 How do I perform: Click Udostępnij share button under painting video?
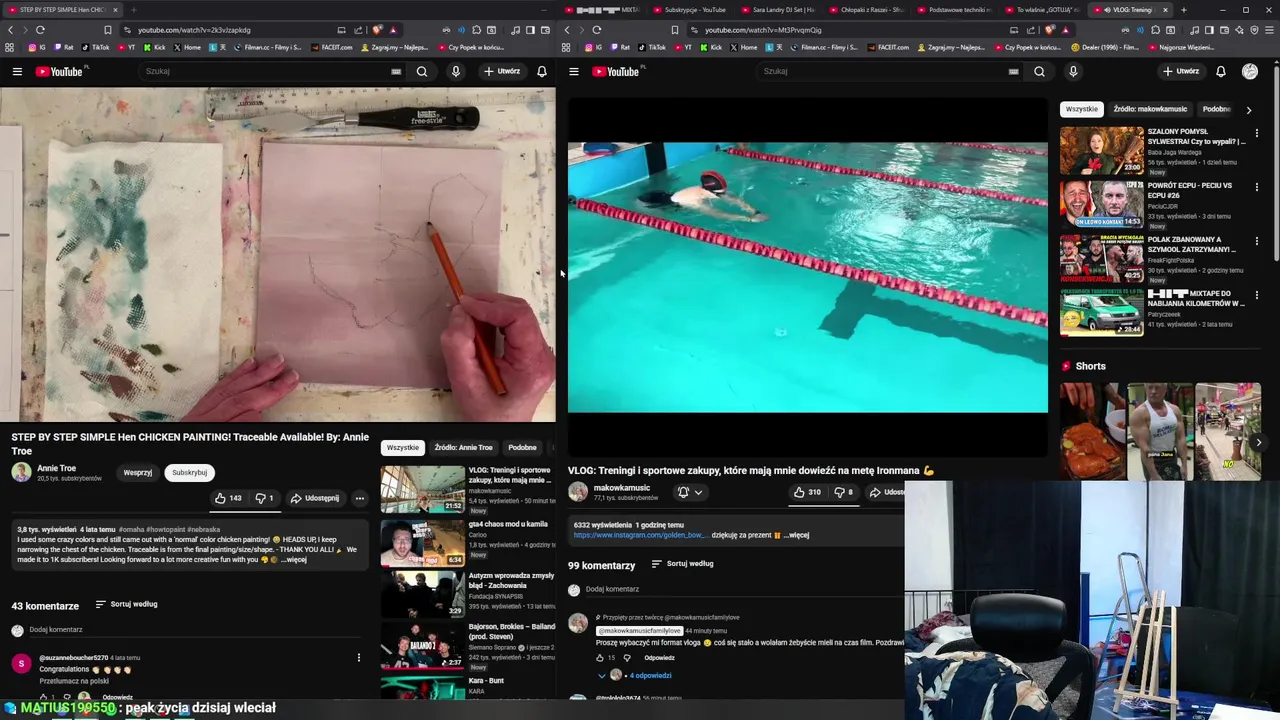pos(315,498)
